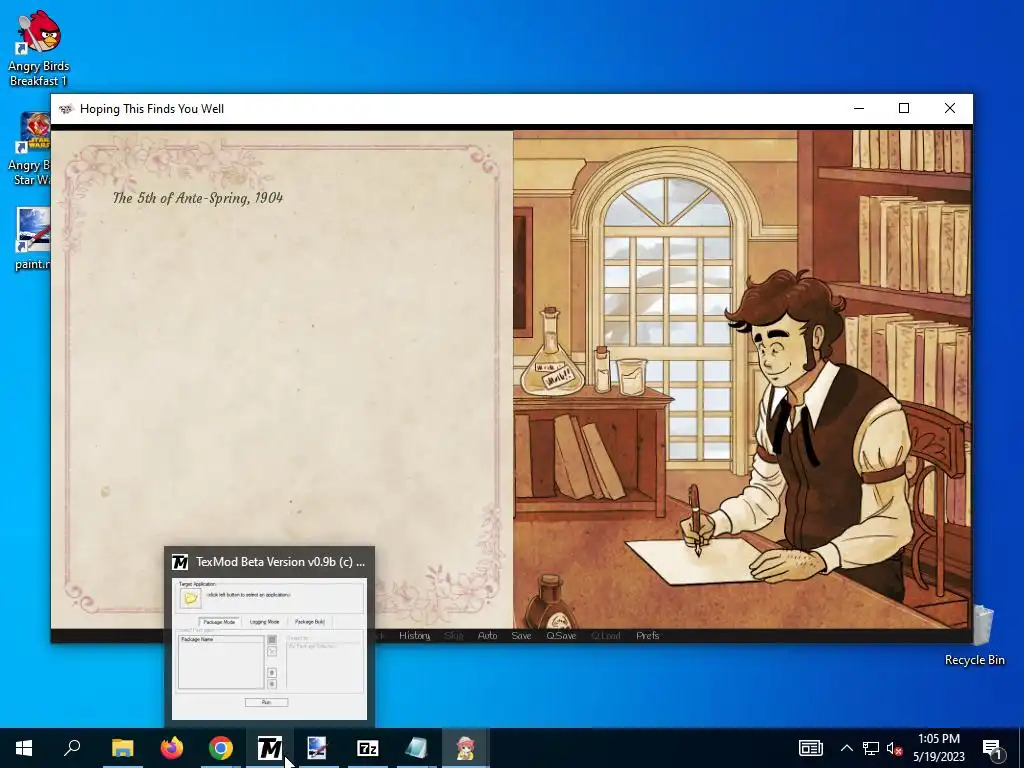Open the network status tray icon

tap(871, 748)
